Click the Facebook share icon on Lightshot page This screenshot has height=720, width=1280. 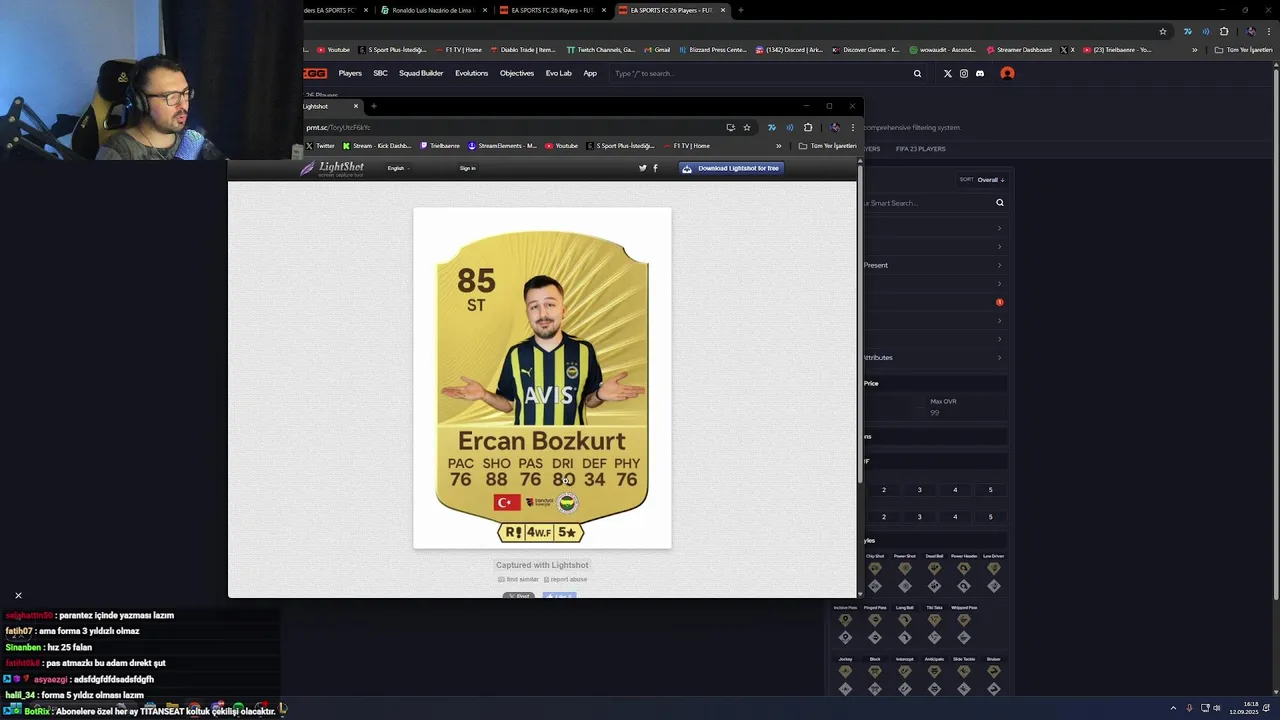pos(655,168)
